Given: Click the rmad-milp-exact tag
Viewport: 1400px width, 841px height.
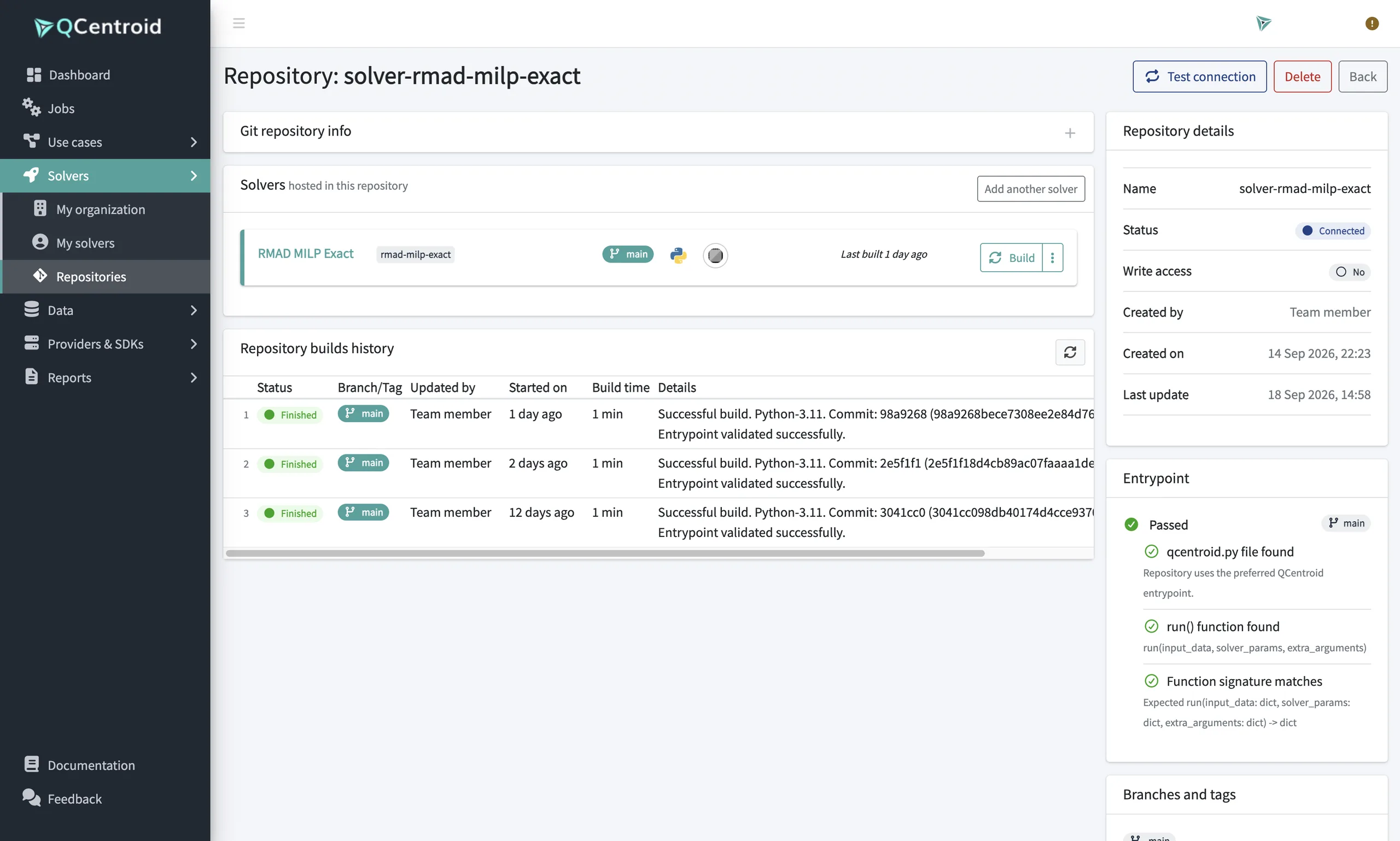Looking at the screenshot, I should pos(416,254).
